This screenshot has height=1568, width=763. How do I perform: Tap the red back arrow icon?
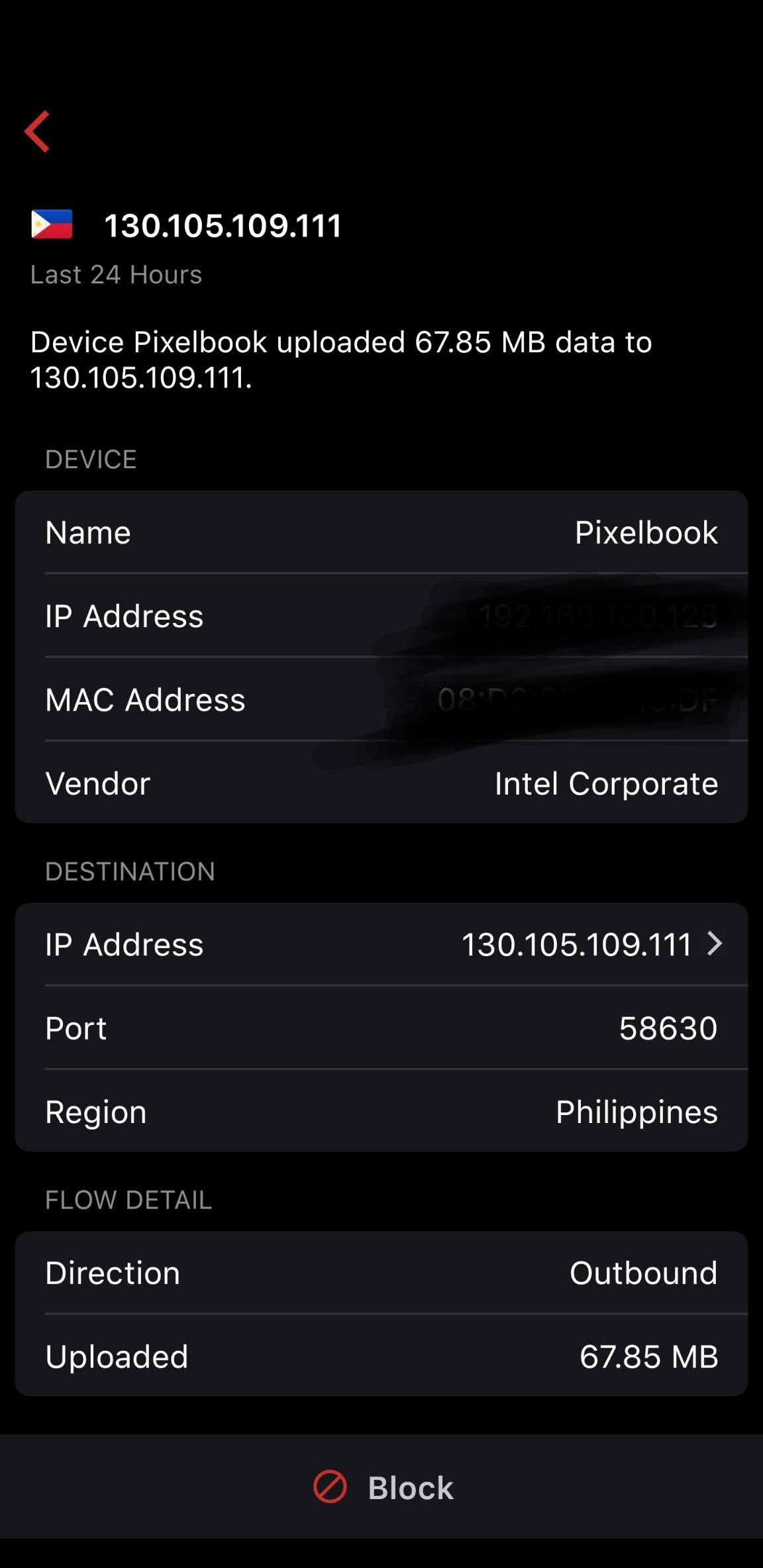click(38, 132)
